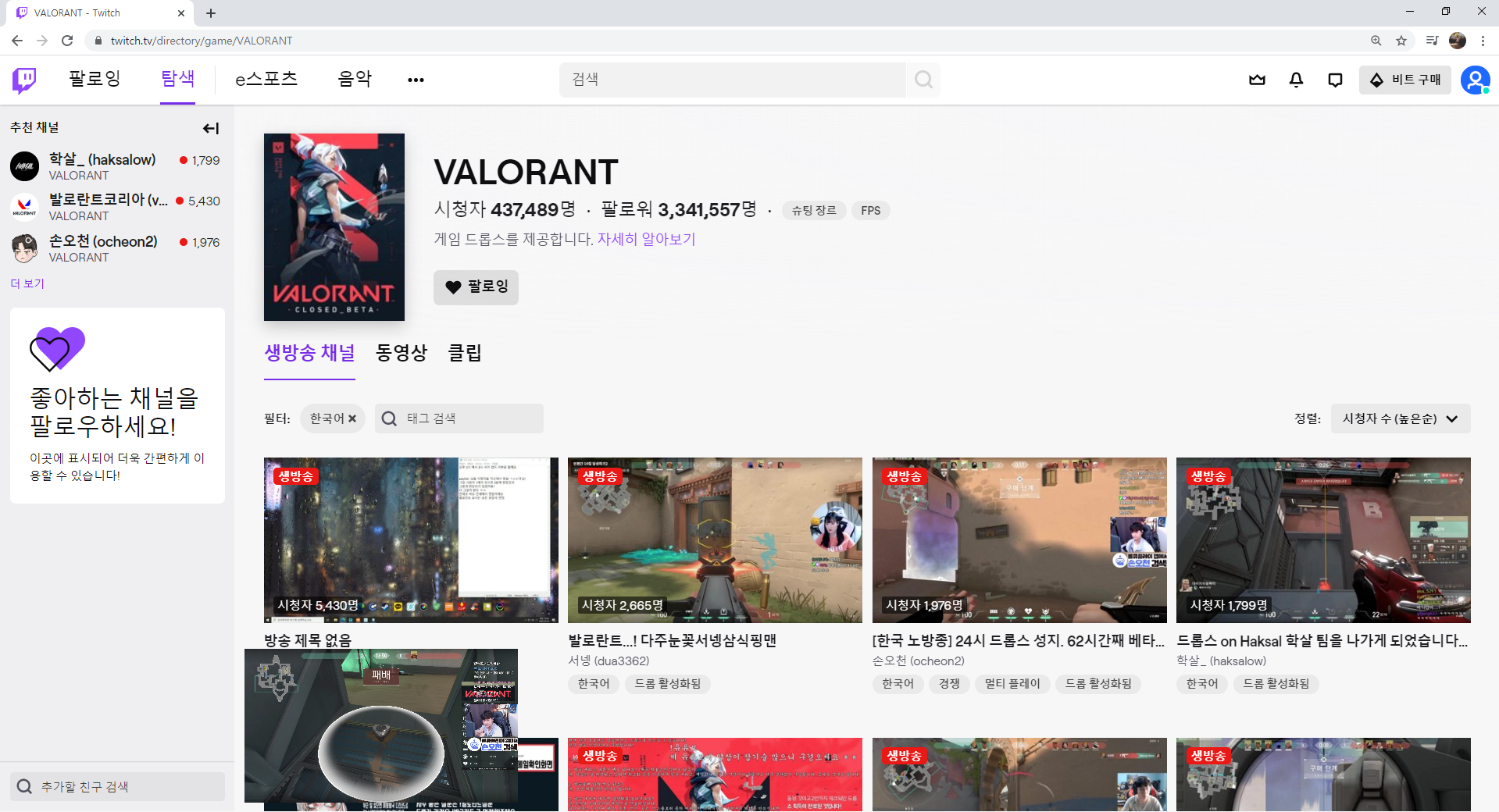Click the 비트 구매 button
This screenshot has height=812, width=1499.
coord(1405,80)
